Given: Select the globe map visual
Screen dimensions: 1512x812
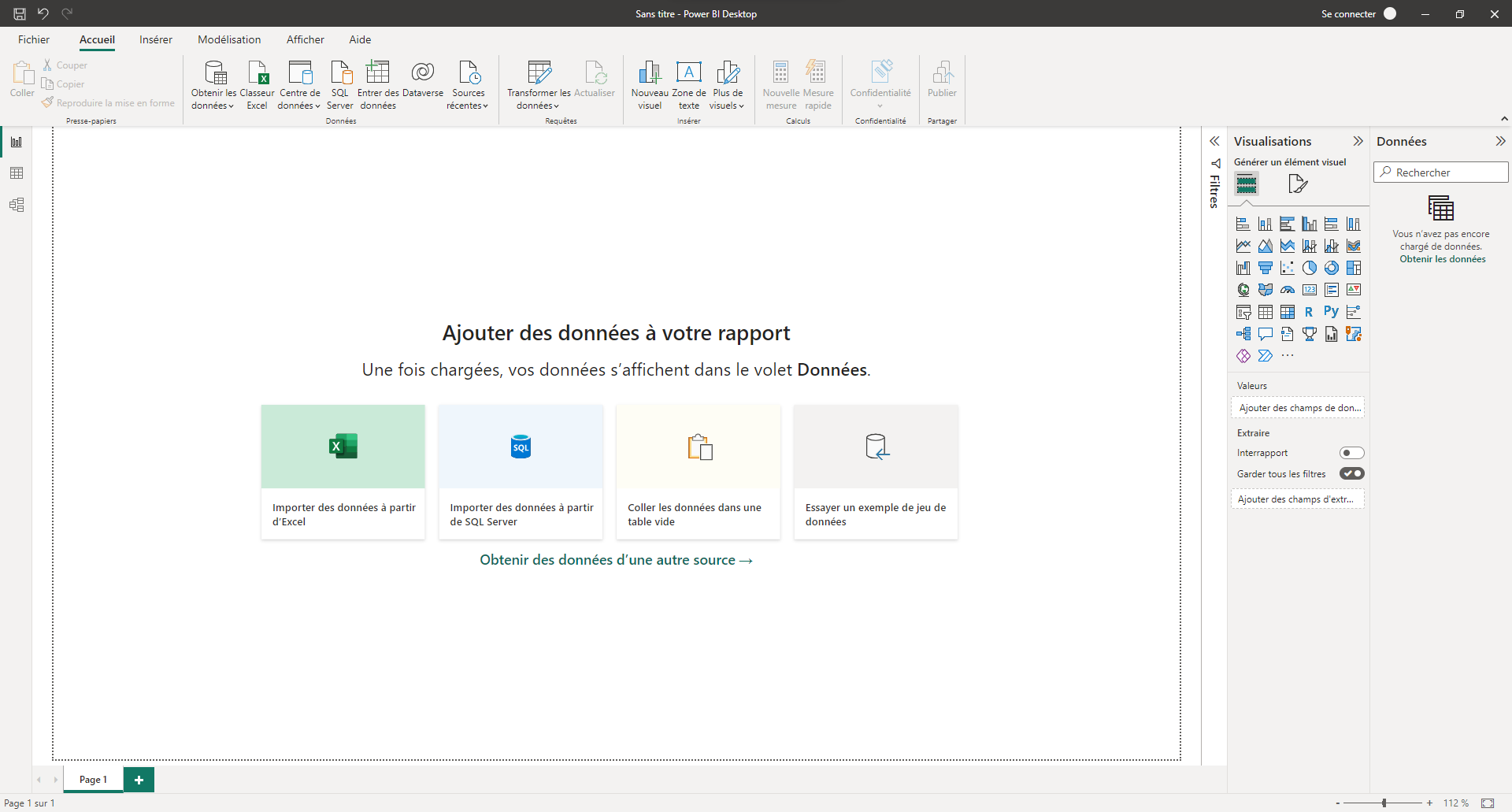Looking at the screenshot, I should (1243, 290).
